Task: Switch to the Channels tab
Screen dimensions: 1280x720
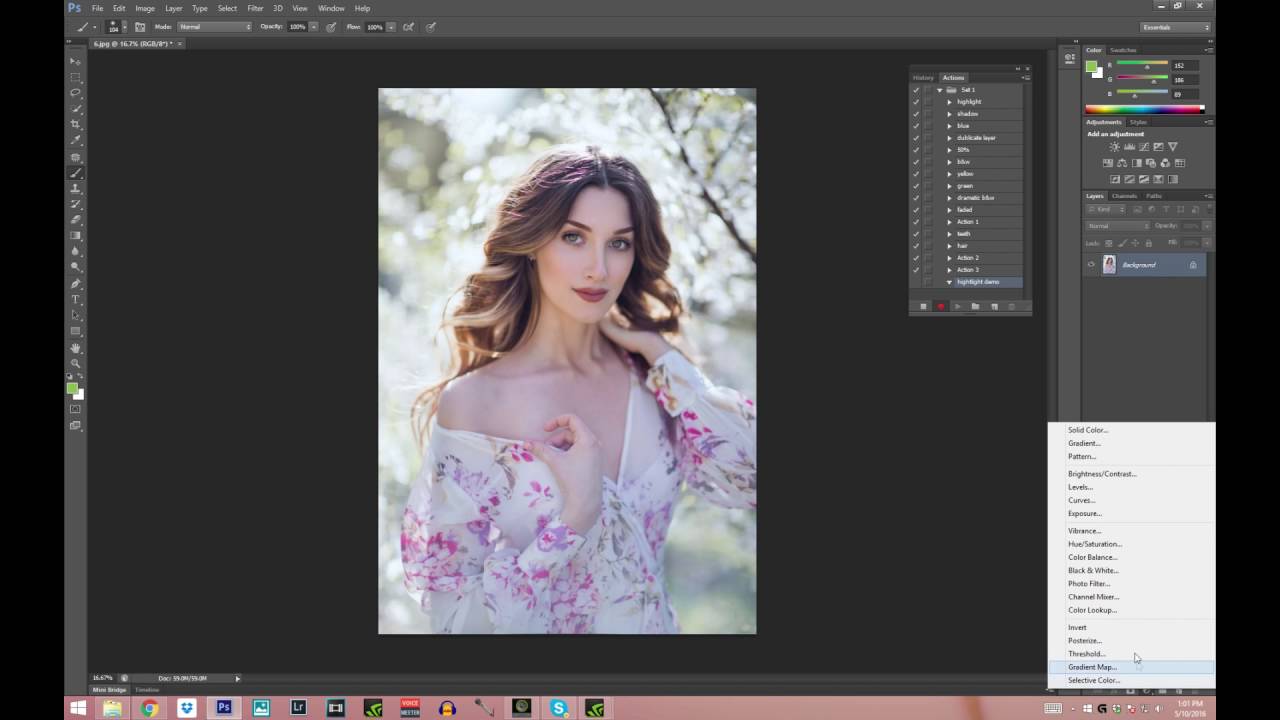Action: (x=1124, y=196)
